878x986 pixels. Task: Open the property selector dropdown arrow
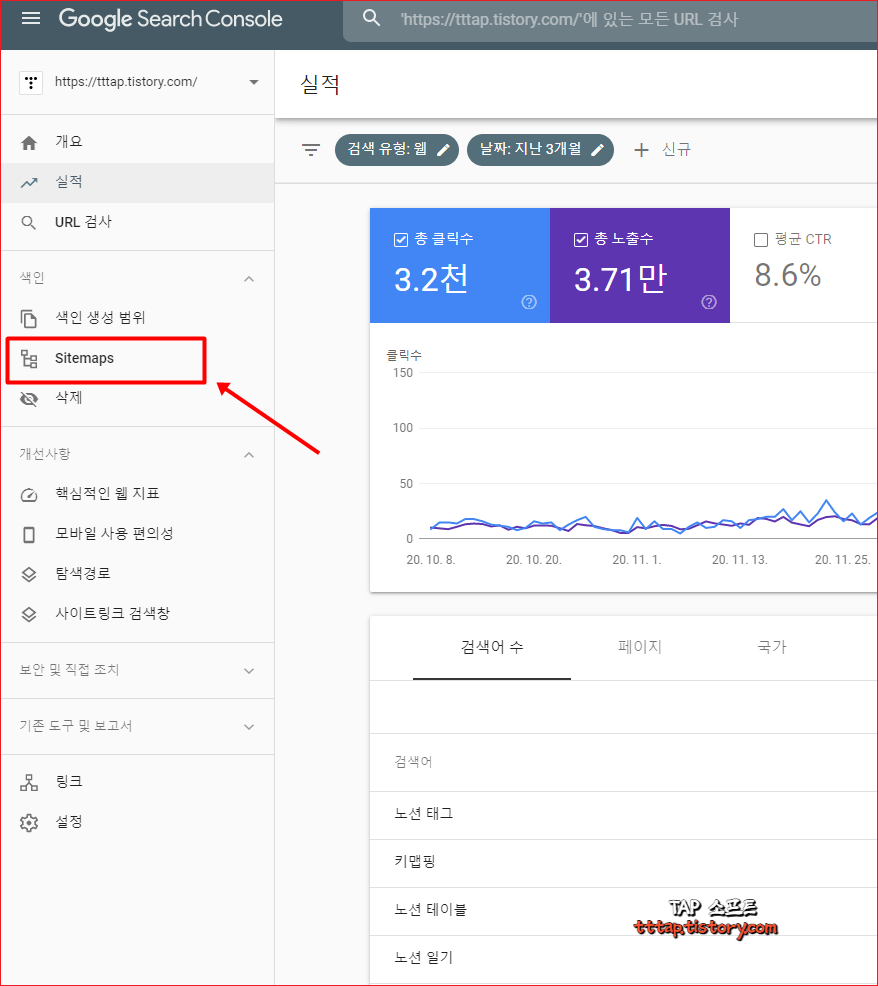pyautogui.click(x=253, y=82)
